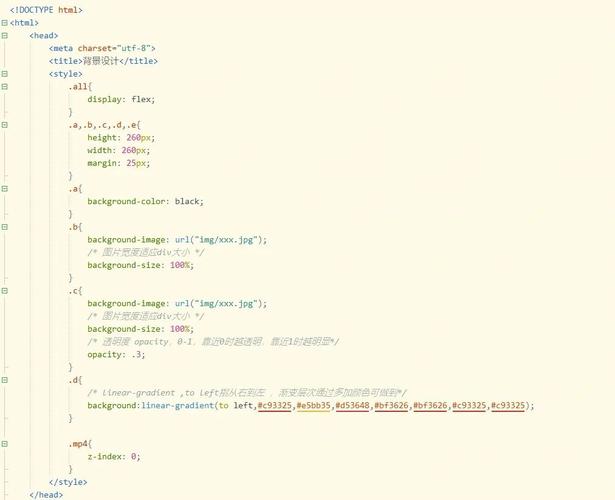Click the closing </style> tag
Screen dimensions: 615x500
[67, 481]
